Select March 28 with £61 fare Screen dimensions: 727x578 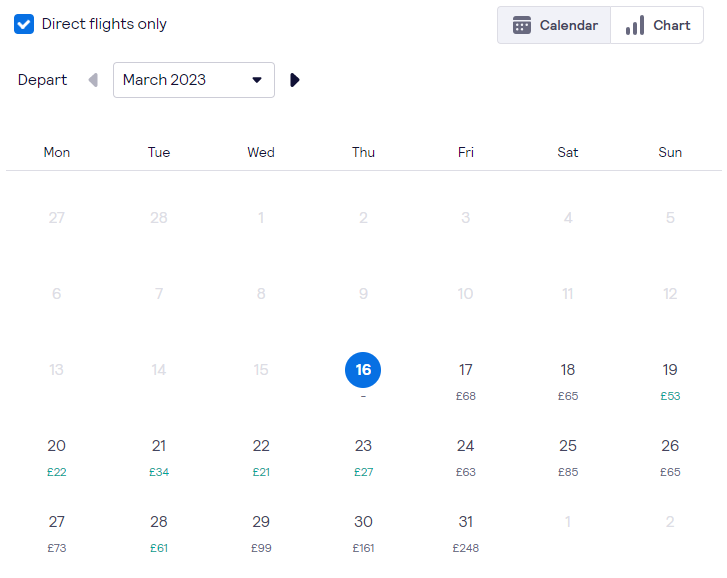[x=159, y=533]
